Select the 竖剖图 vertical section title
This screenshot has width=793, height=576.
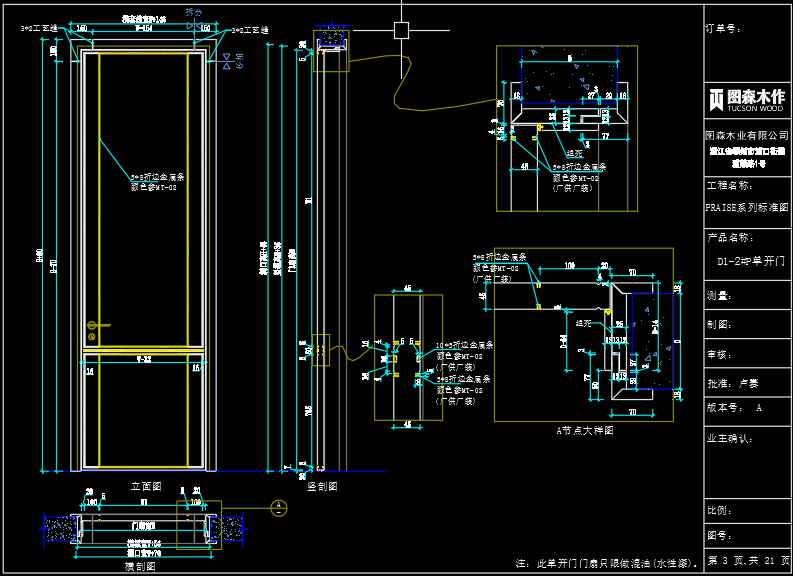(x=321, y=486)
